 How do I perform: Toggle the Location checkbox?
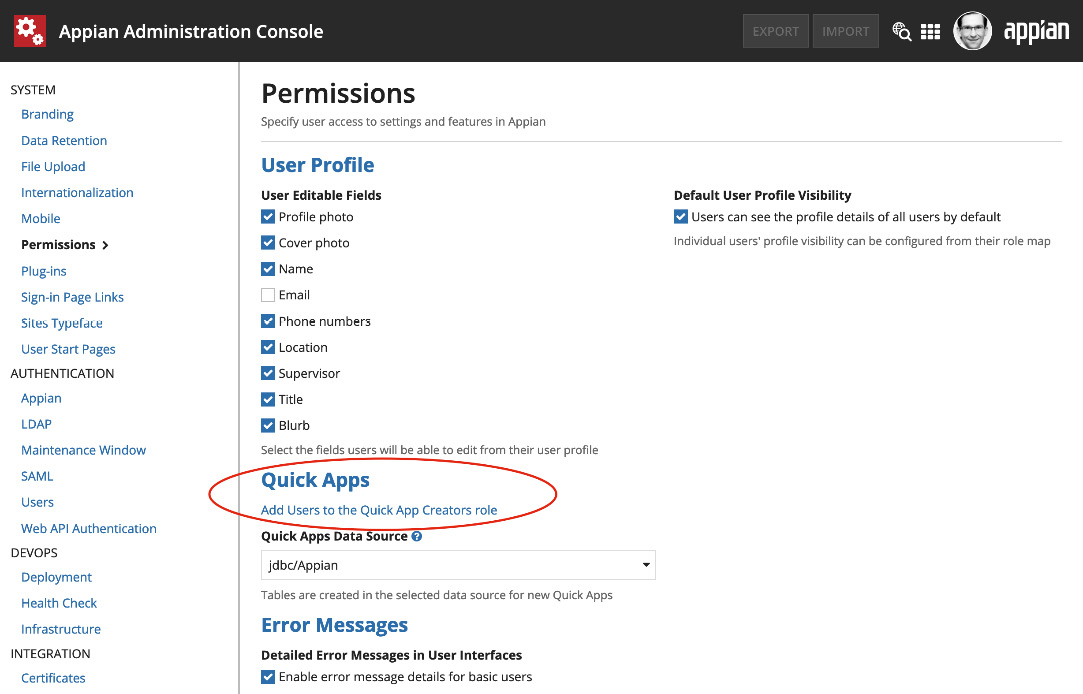pyautogui.click(x=268, y=347)
